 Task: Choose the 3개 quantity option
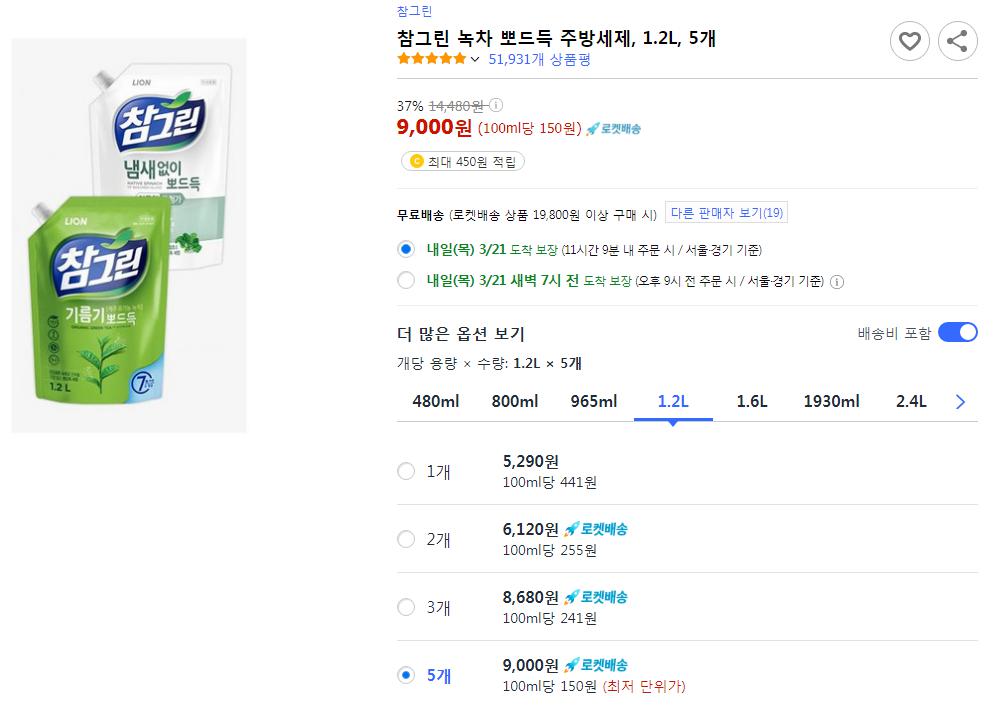pyautogui.click(x=406, y=607)
